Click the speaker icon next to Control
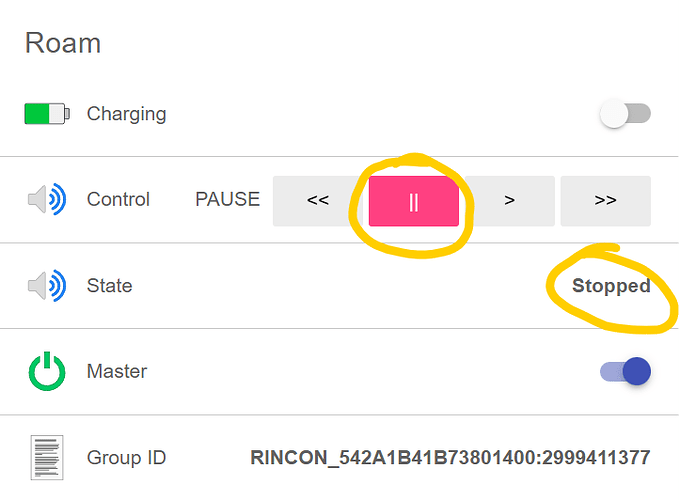The width and height of the screenshot is (679, 500). tap(47, 200)
